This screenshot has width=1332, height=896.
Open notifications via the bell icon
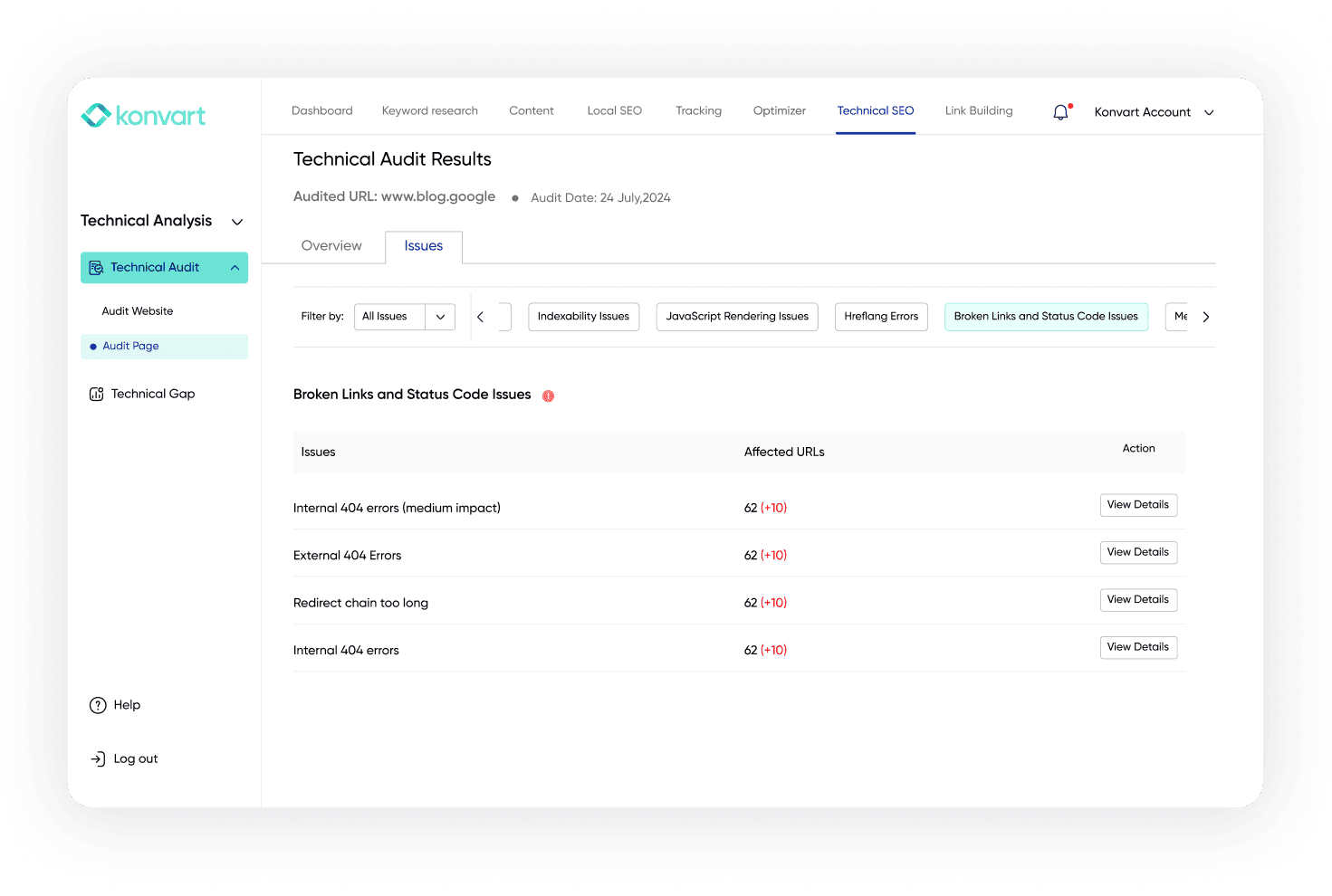pos(1060,111)
